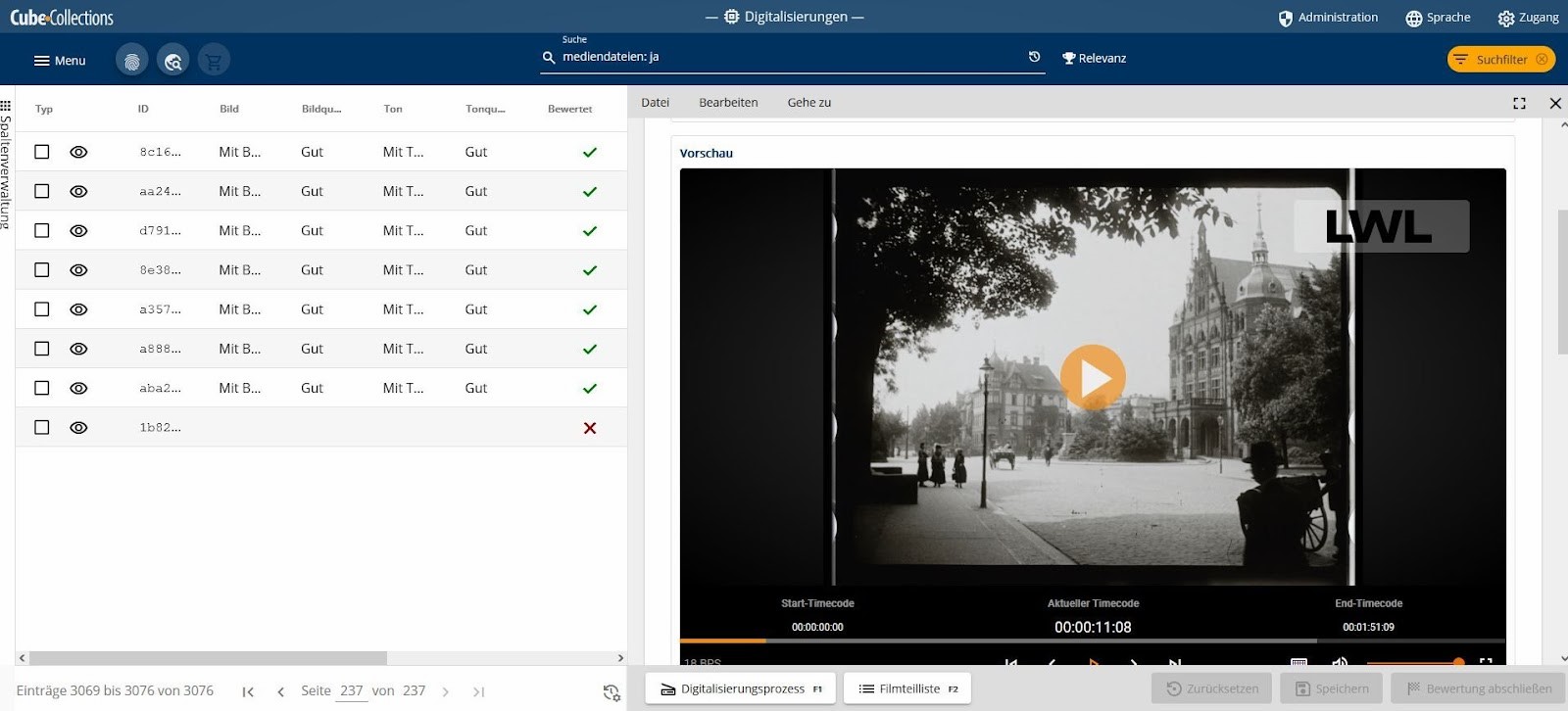The height and width of the screenshot is (711, 1568).
Task: Expand preview panel to fullscreen
Action: [x=1519, y=103]
